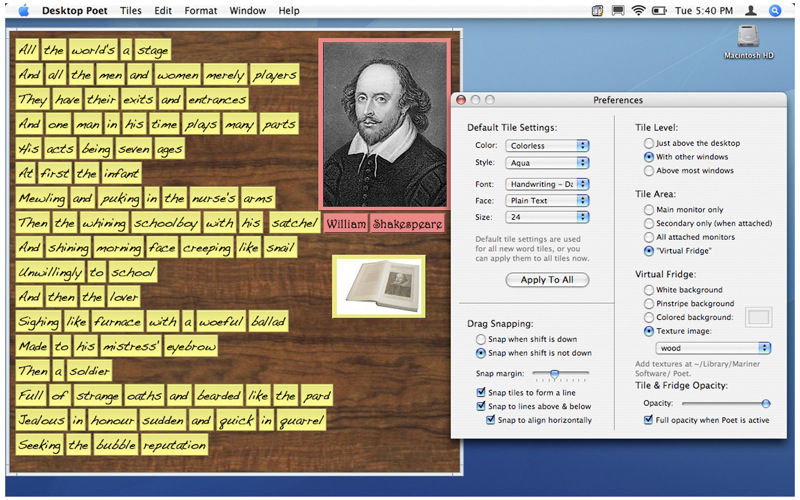Click the script menu icon in menu bar

(x=597, y=10)
